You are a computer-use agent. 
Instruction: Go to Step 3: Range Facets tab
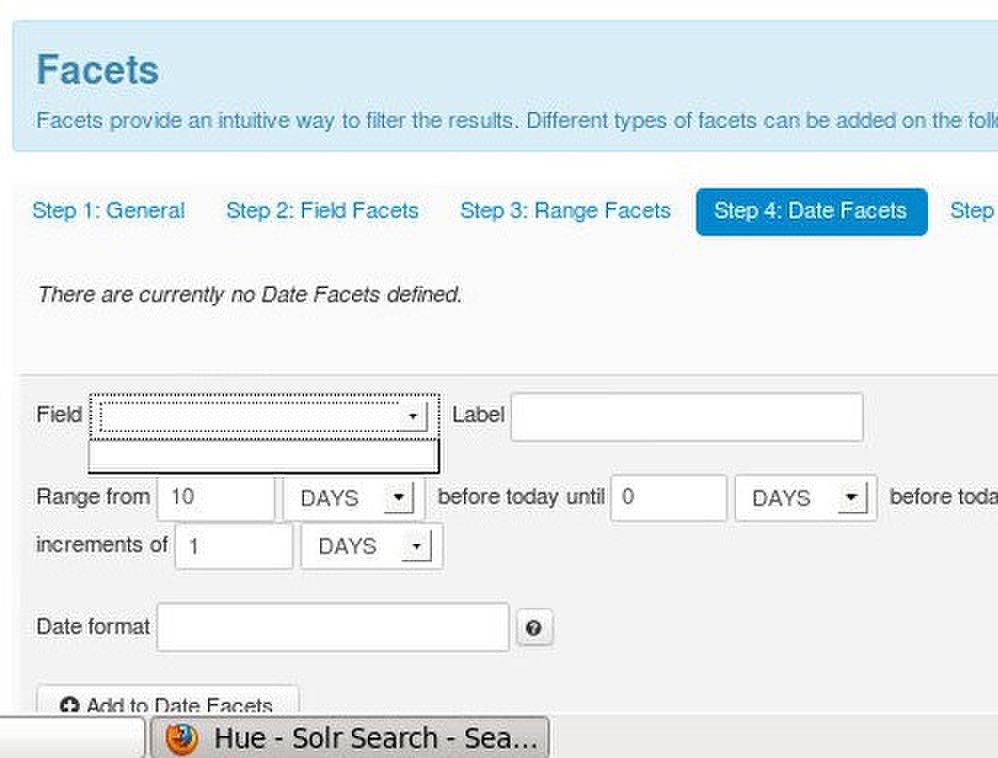click(565, 211)
